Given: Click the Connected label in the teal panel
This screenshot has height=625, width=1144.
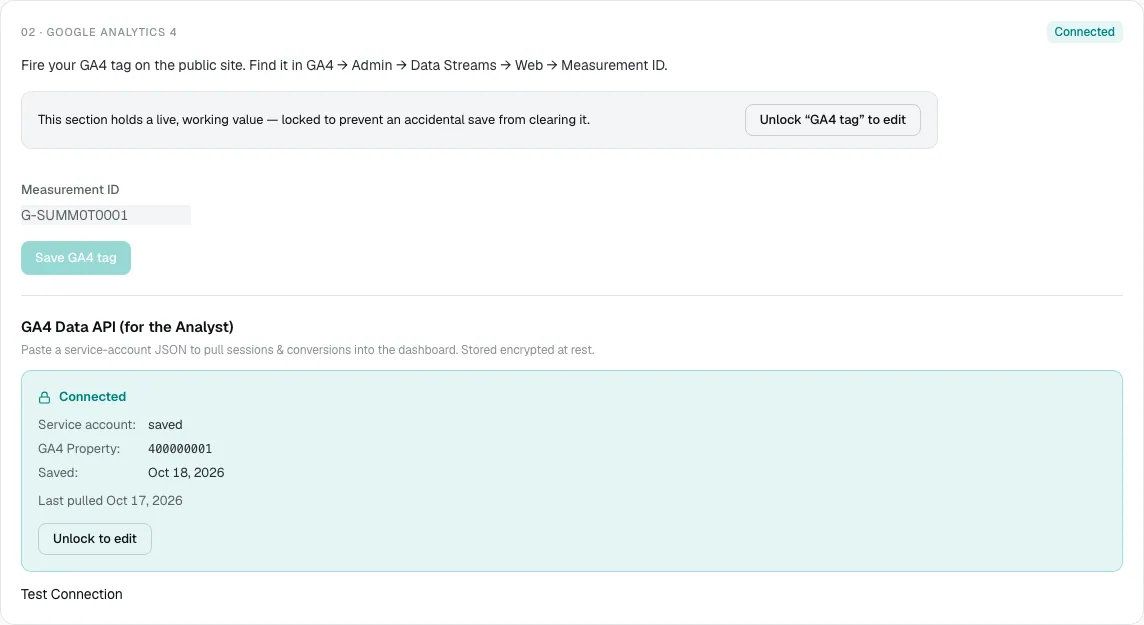Looking at the screenshot, I should click(x=93, y=397).
